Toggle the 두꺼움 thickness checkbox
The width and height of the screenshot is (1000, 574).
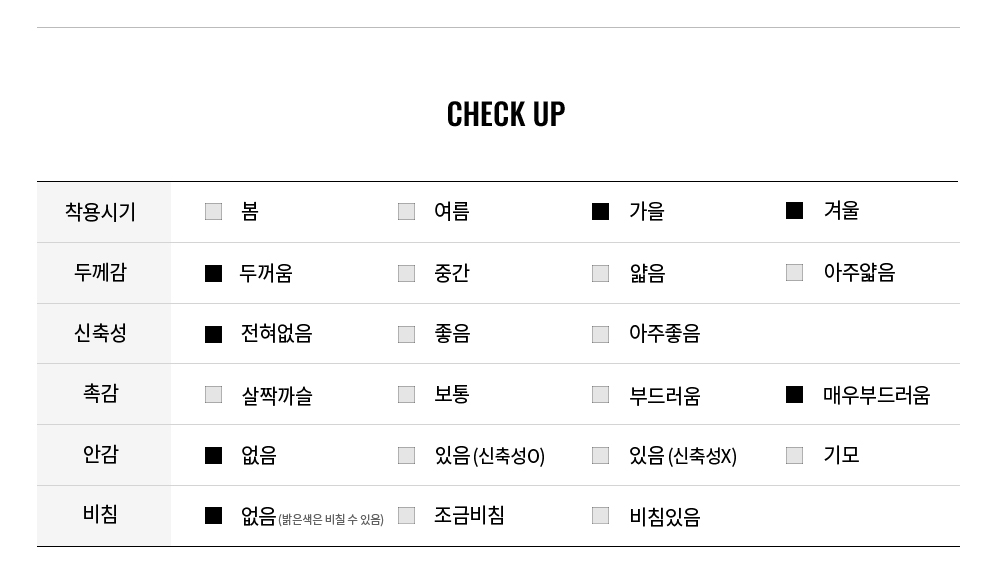tap(213, 273)
